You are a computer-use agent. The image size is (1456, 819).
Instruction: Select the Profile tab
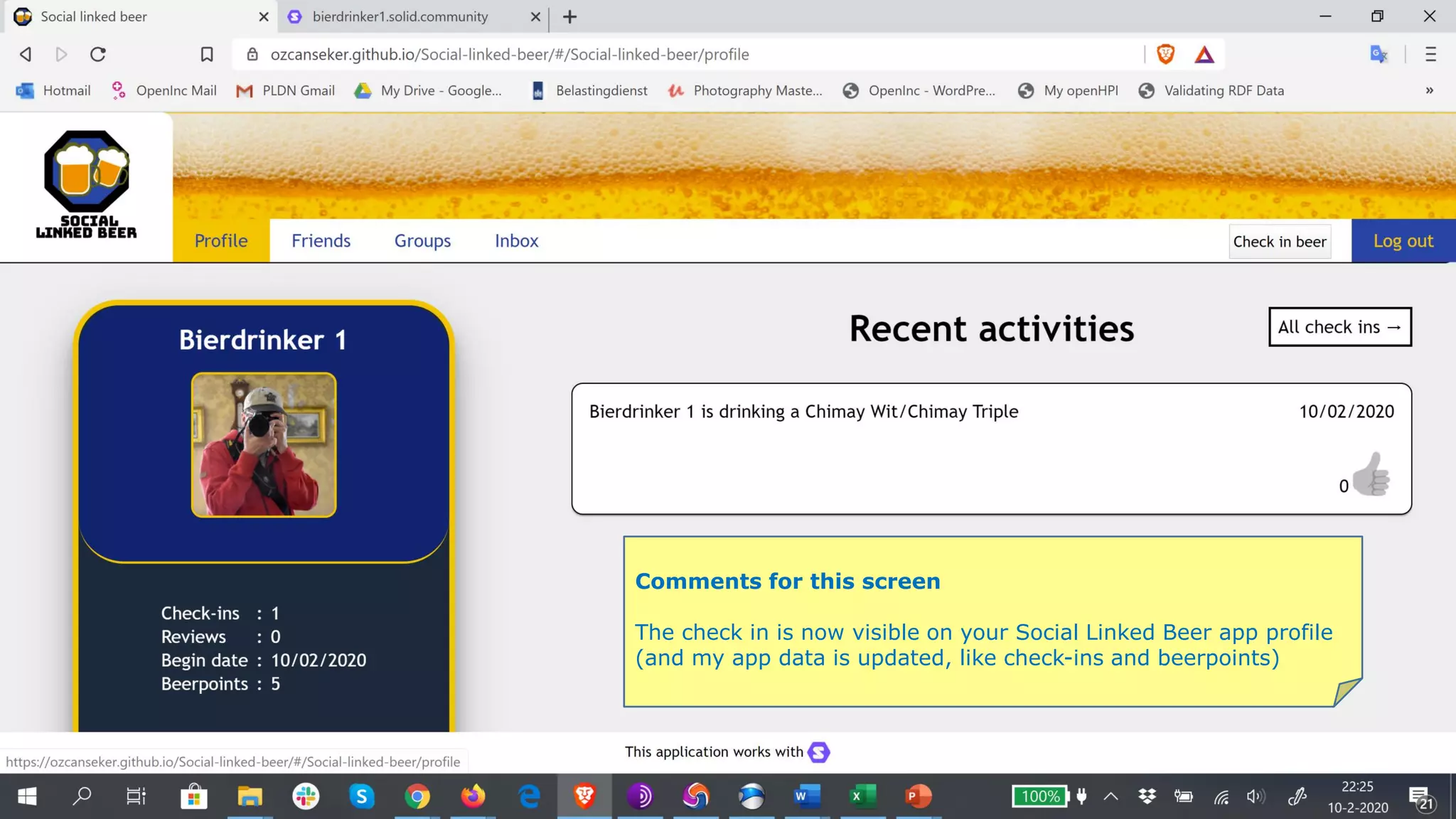[221, 240]
